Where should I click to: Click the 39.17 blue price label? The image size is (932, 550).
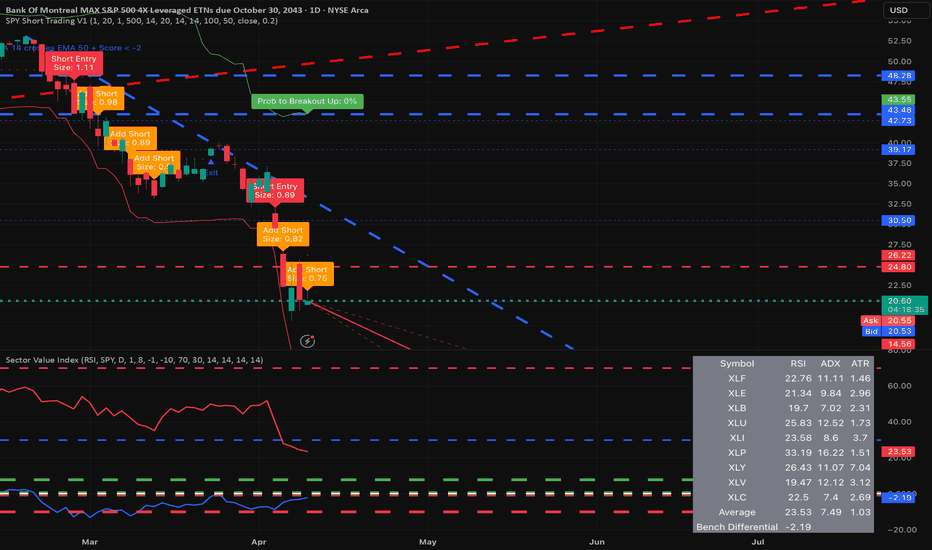click(x=899, y=149)
